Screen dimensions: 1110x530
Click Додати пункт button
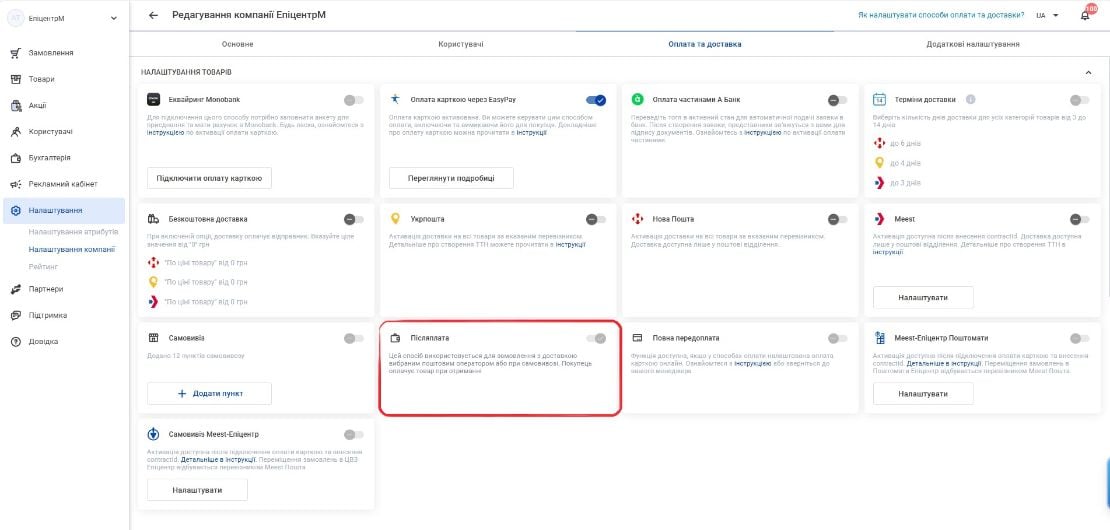click(x=210, y=393)
